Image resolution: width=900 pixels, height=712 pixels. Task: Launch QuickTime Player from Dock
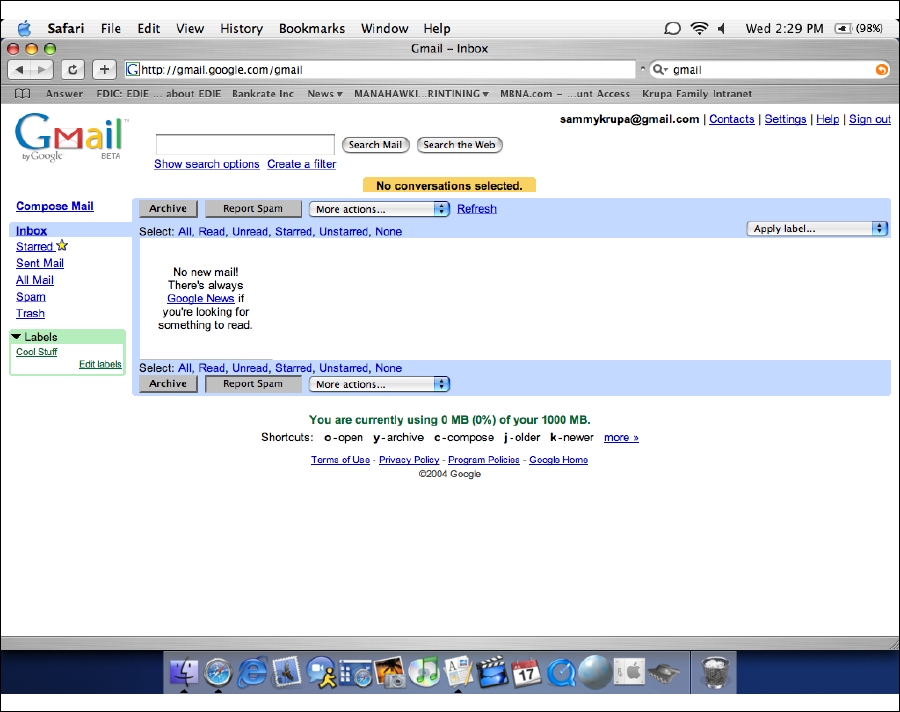tap(561, 672)
